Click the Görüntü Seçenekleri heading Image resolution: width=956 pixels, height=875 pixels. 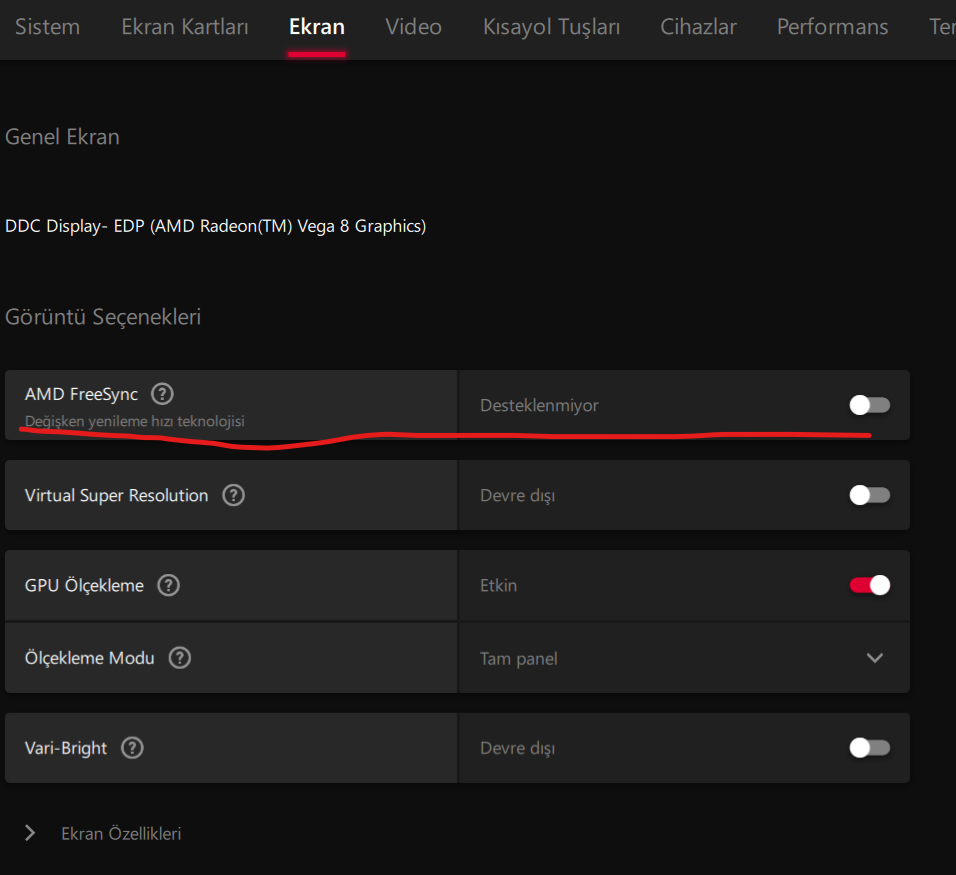(x=103, y=317)
